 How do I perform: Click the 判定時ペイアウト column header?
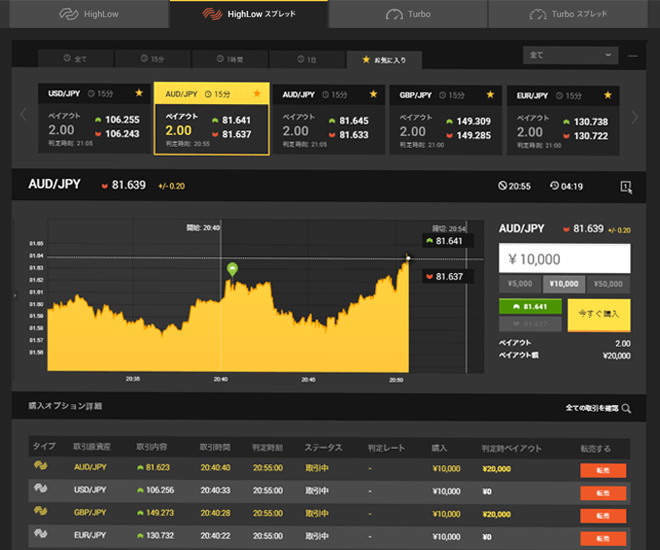tap(511, 449)
